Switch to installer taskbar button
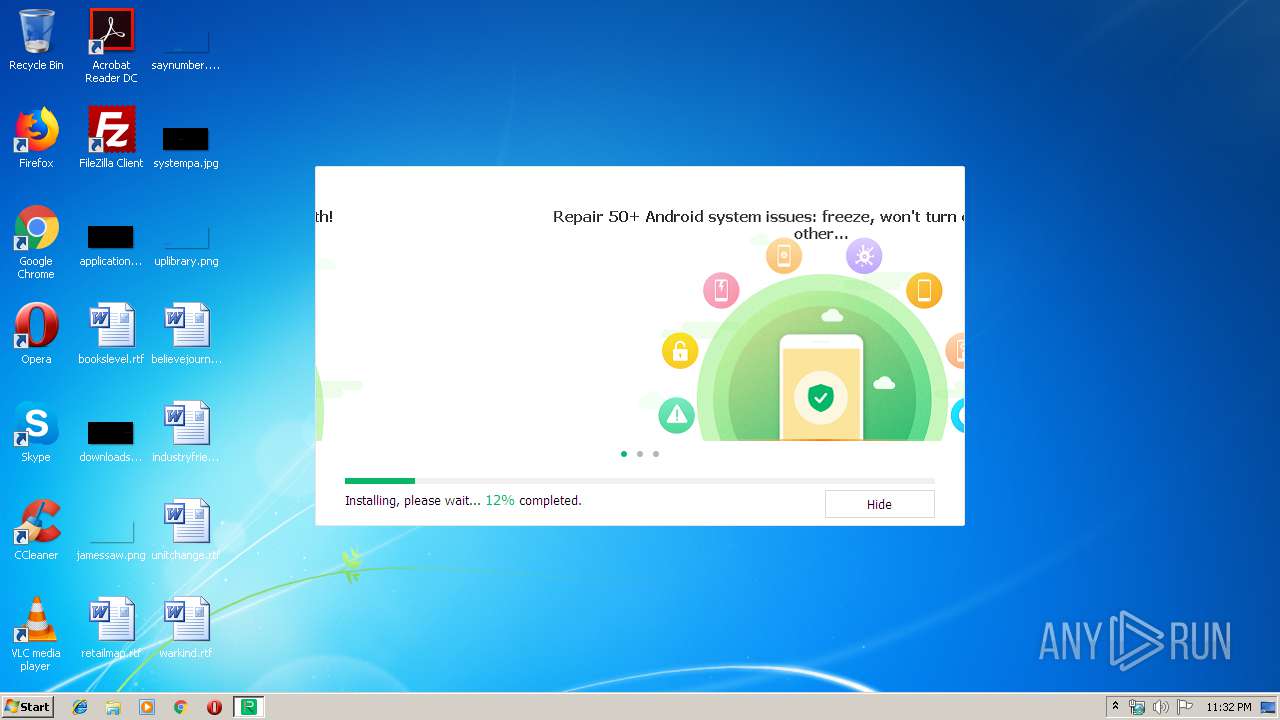This screenshot has width=1280, height=720. click(x=248, y=707)
